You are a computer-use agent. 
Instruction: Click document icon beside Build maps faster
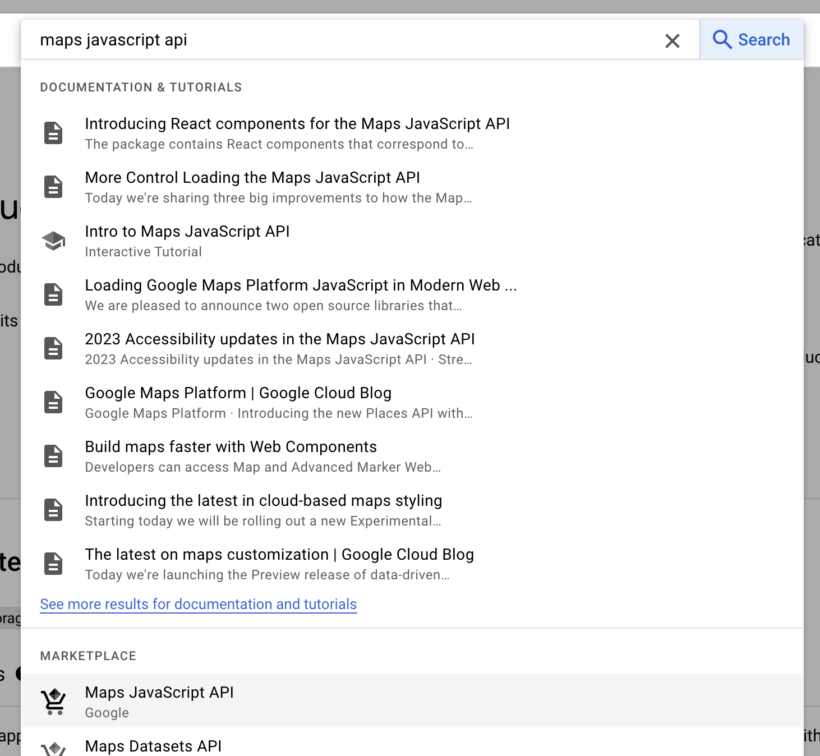pyautogui.click(x=53, y=456)
